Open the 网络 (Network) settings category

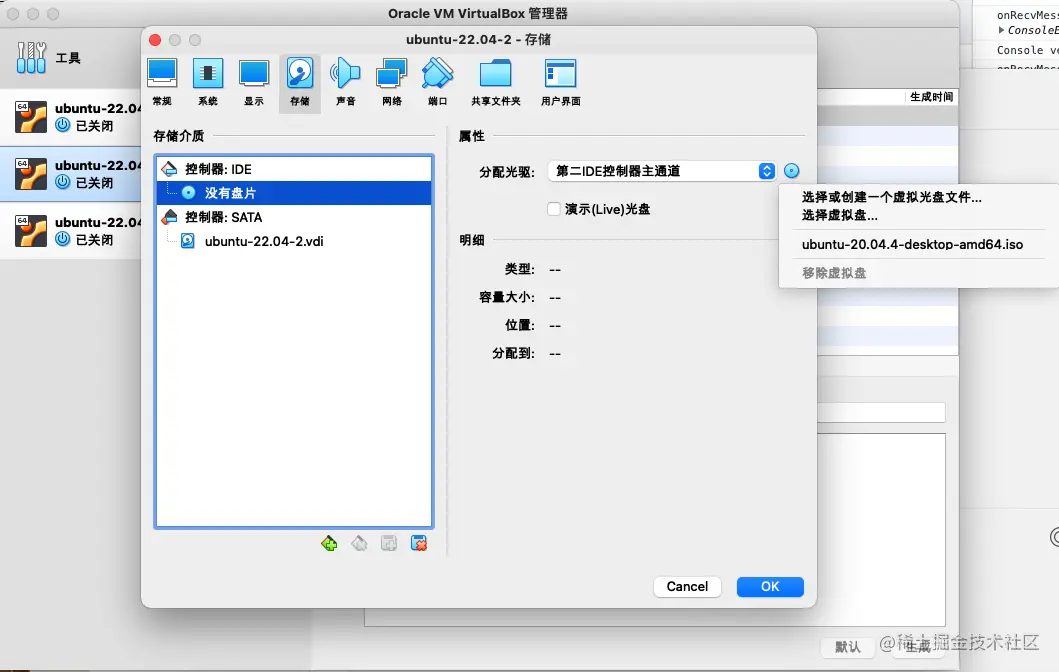coord(392,82)
